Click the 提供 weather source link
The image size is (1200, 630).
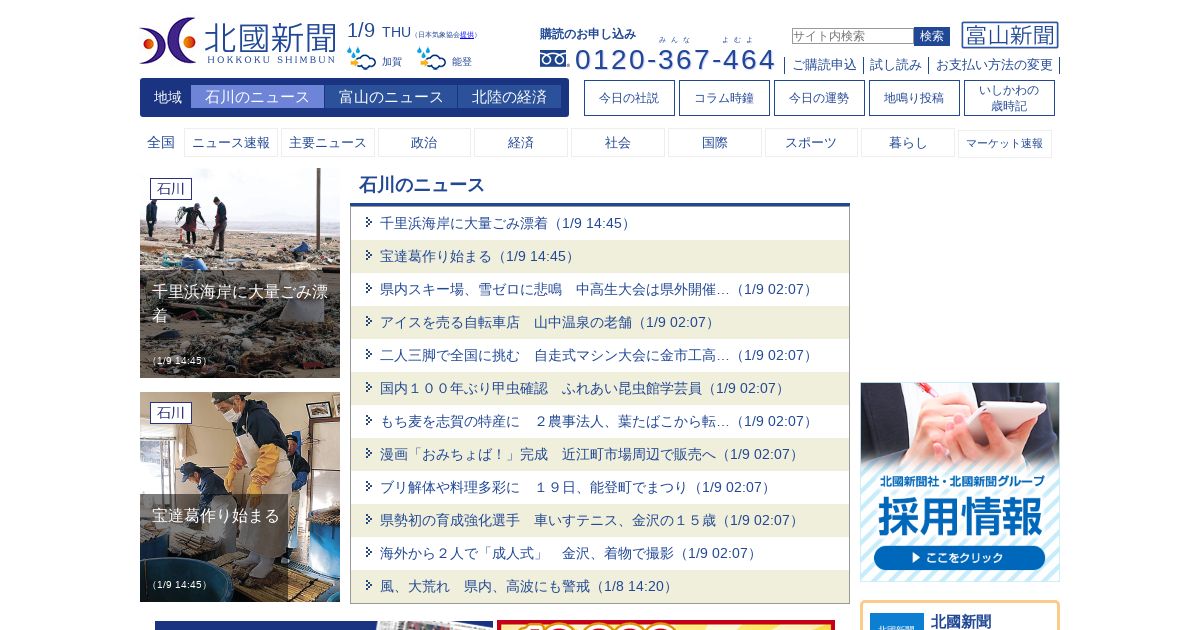click(x=467, y=35)
